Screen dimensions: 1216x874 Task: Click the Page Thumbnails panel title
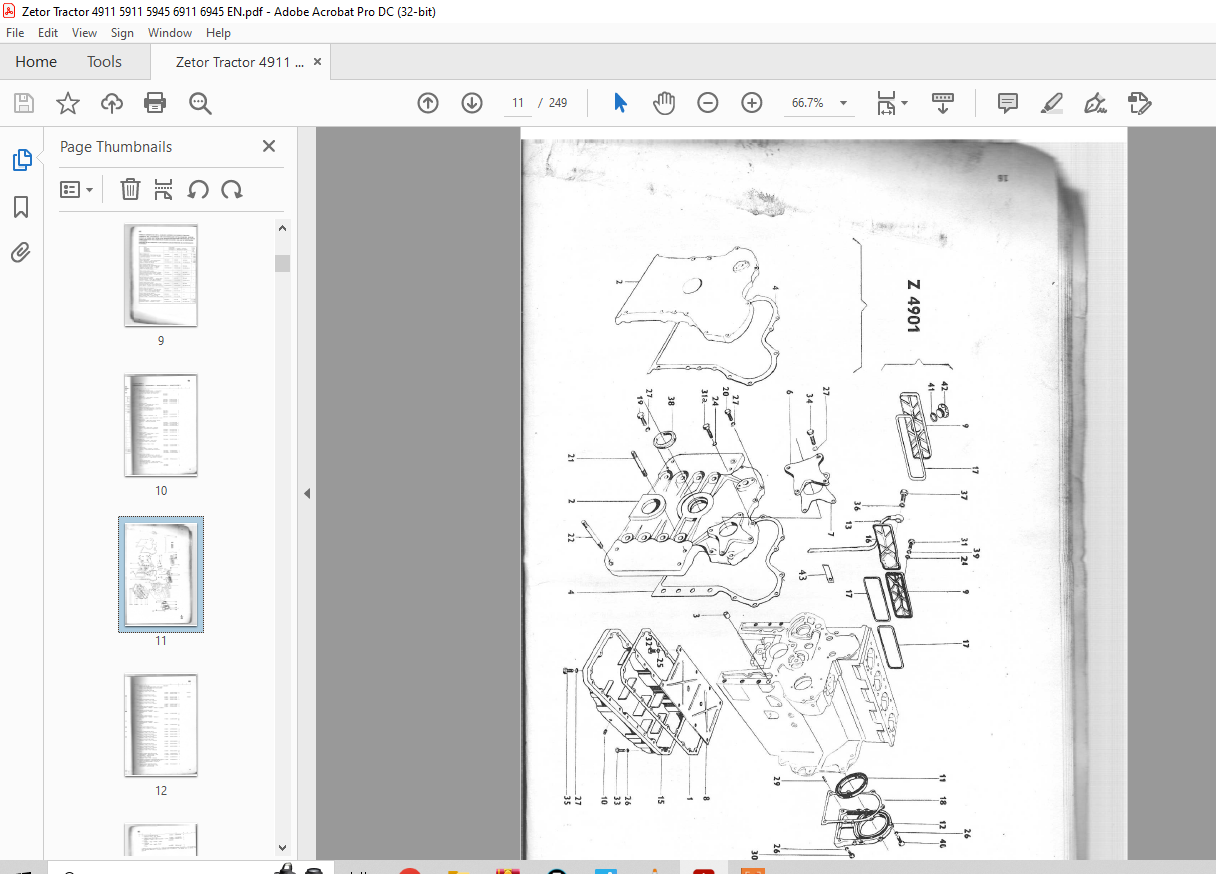116,147
